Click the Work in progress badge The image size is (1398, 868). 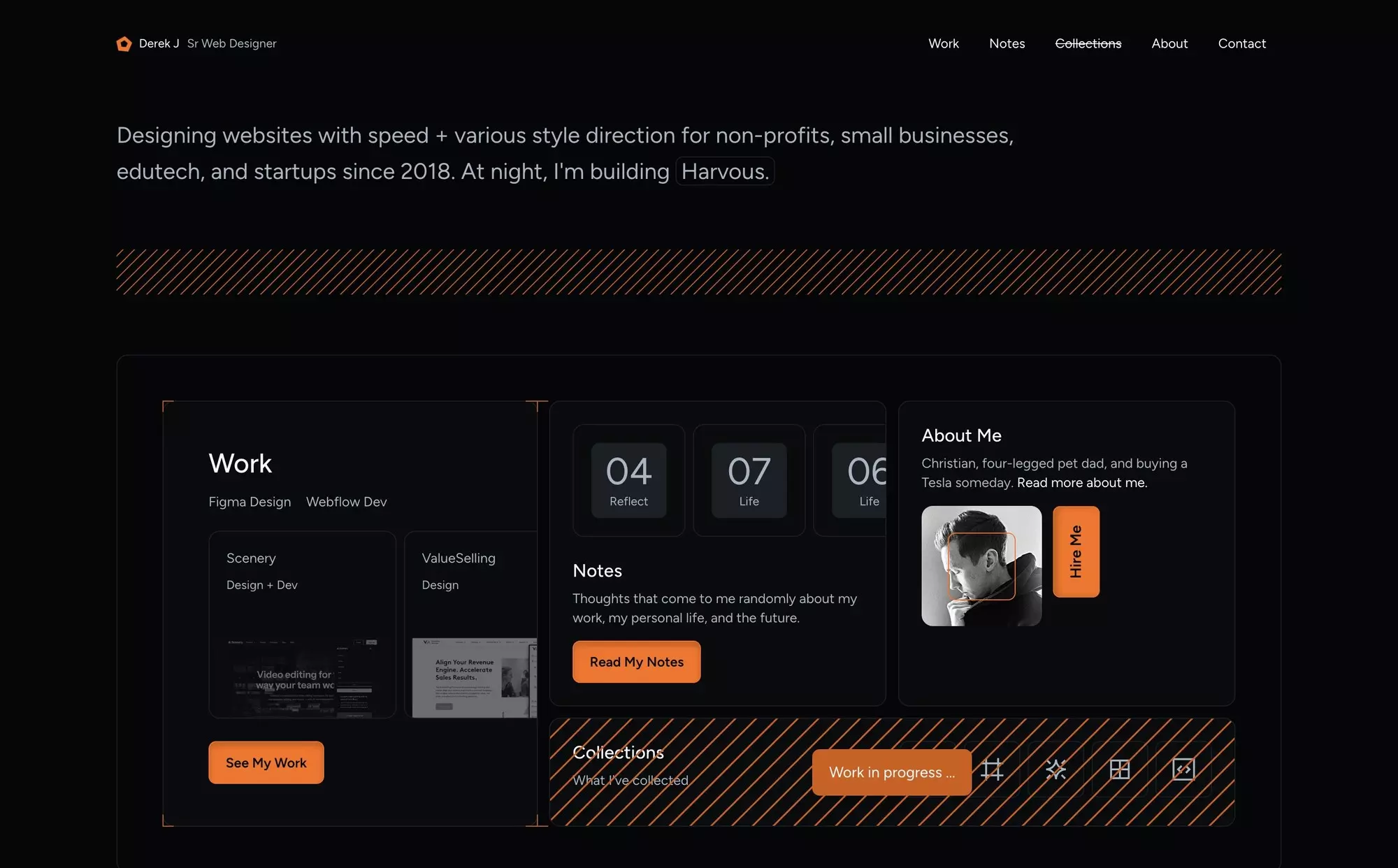[x=891, y=772]
